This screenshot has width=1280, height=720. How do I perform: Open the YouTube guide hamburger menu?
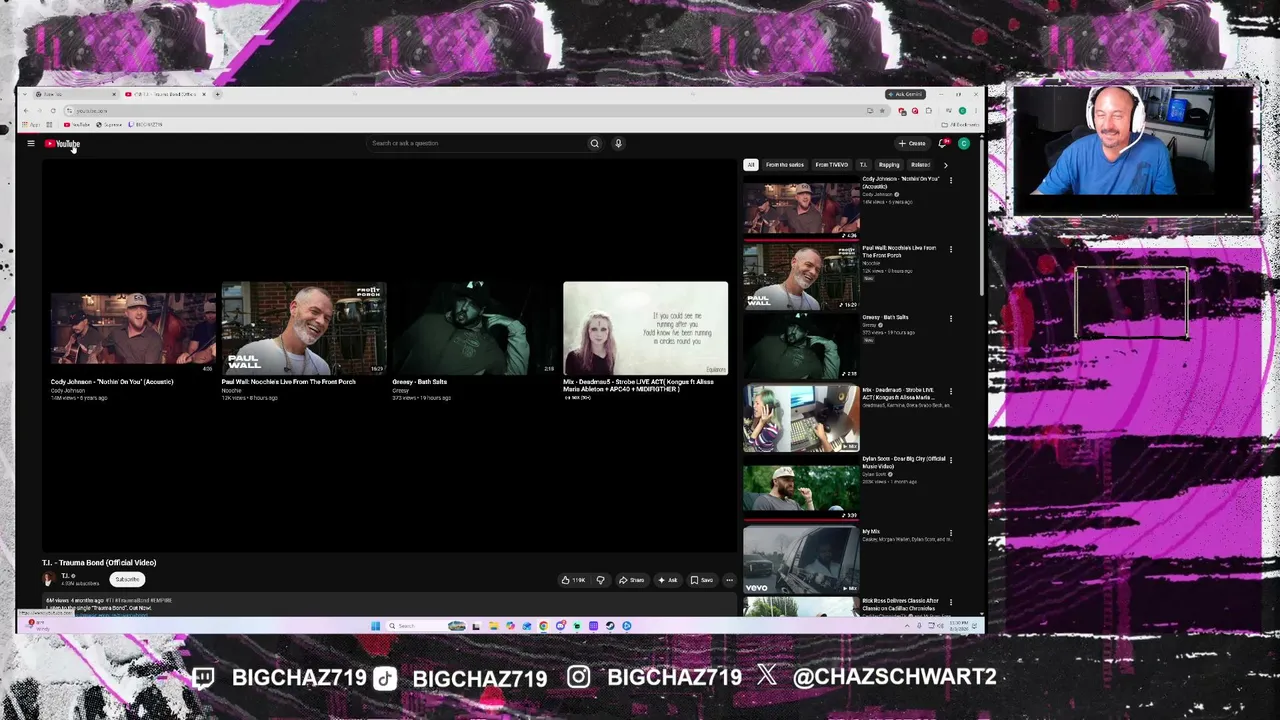point(31,144)
